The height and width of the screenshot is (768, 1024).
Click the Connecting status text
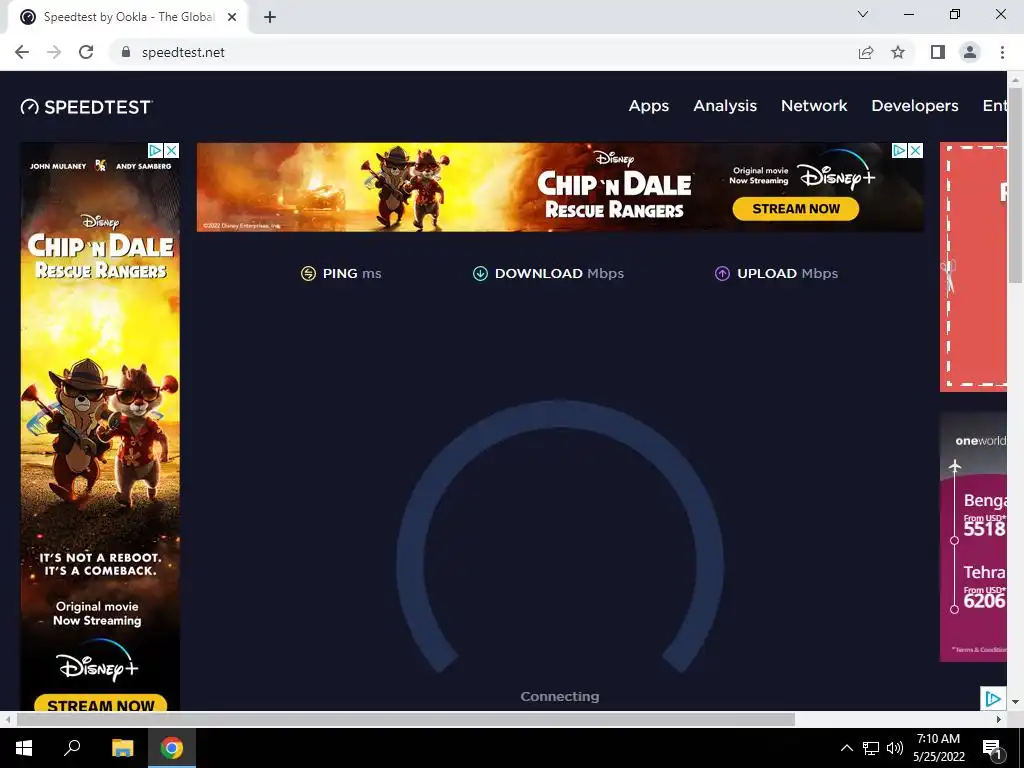(560, 697)
